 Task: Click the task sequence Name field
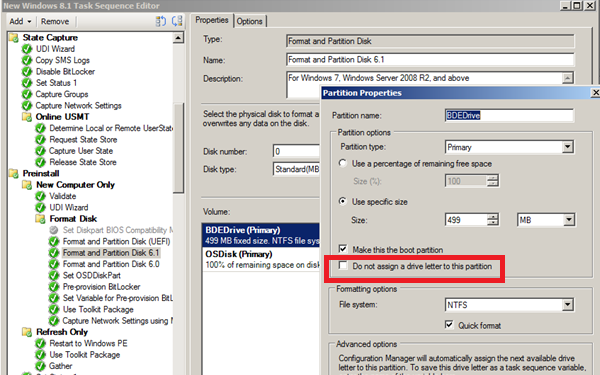[x=430, y=60]
